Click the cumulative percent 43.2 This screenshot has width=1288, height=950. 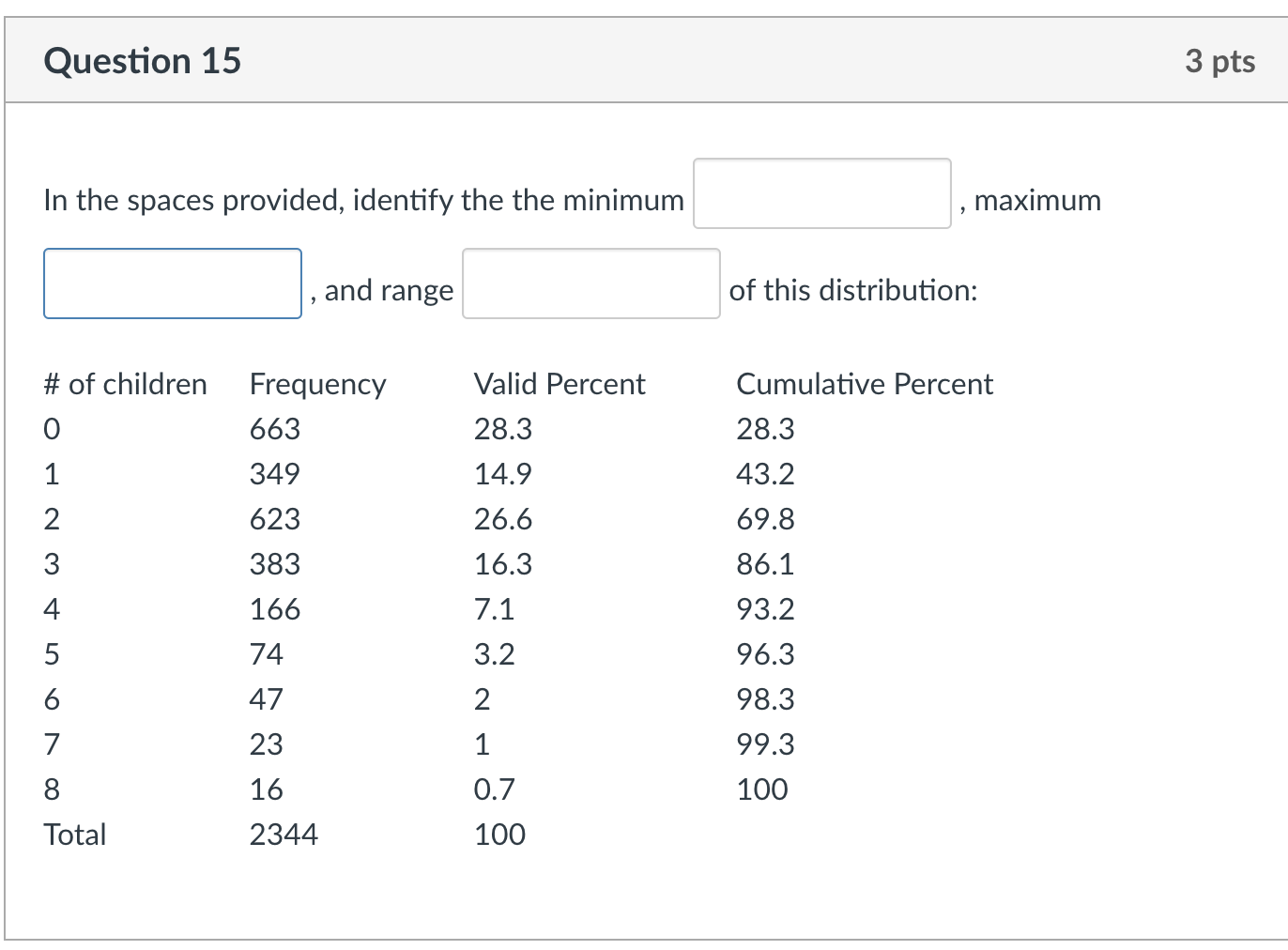[x=765, y=473]
